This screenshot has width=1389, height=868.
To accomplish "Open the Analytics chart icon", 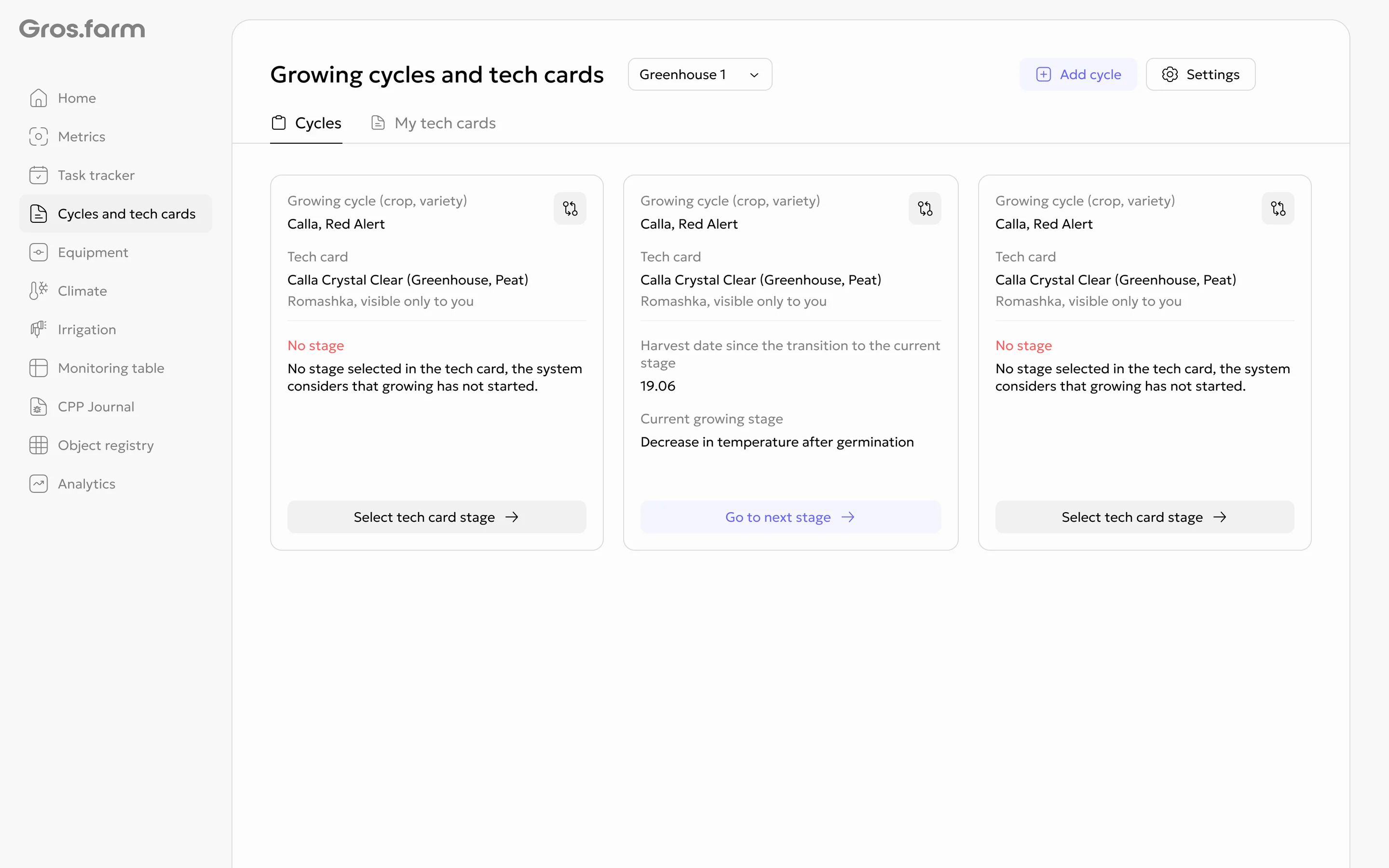I will [x=39, y=484].
